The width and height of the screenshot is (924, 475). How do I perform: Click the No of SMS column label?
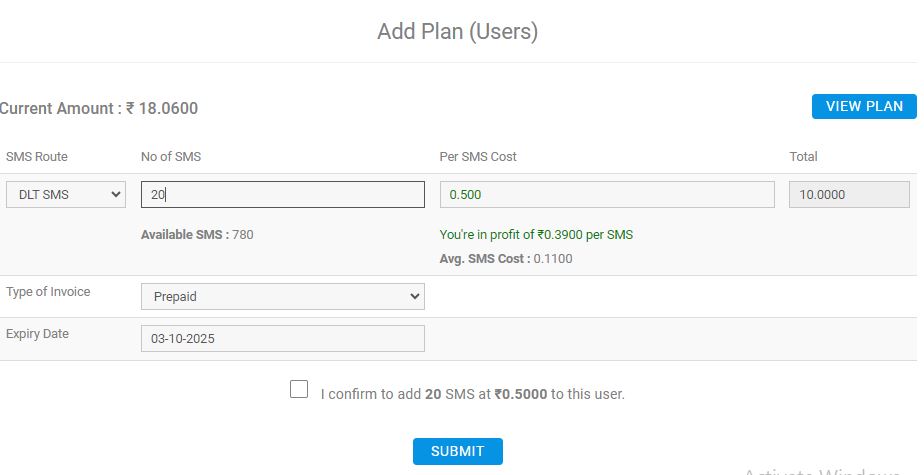pyautogui.click(x=171, y=157)
